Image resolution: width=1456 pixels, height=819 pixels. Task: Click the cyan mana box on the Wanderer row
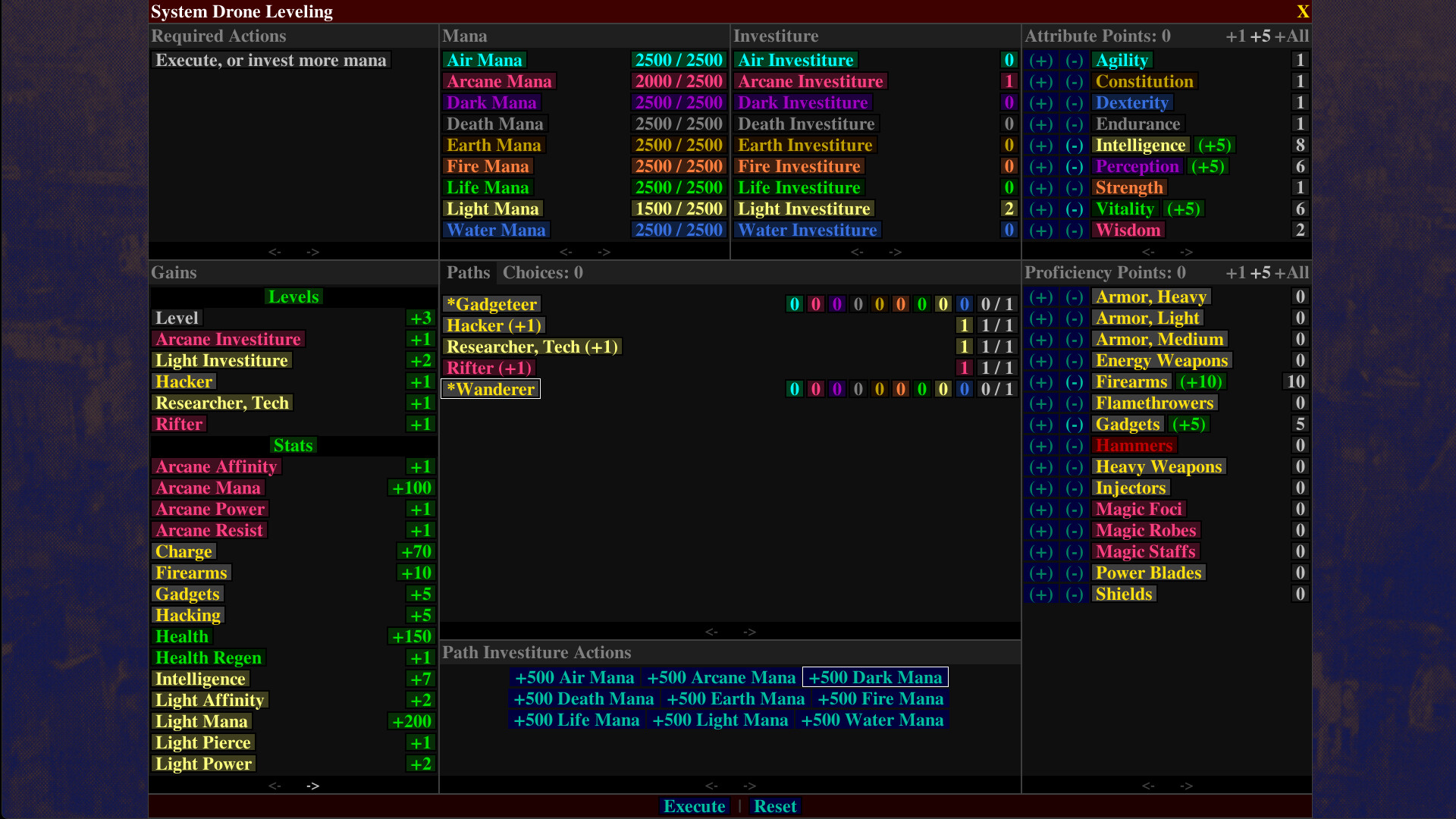(x=794, y=389)
